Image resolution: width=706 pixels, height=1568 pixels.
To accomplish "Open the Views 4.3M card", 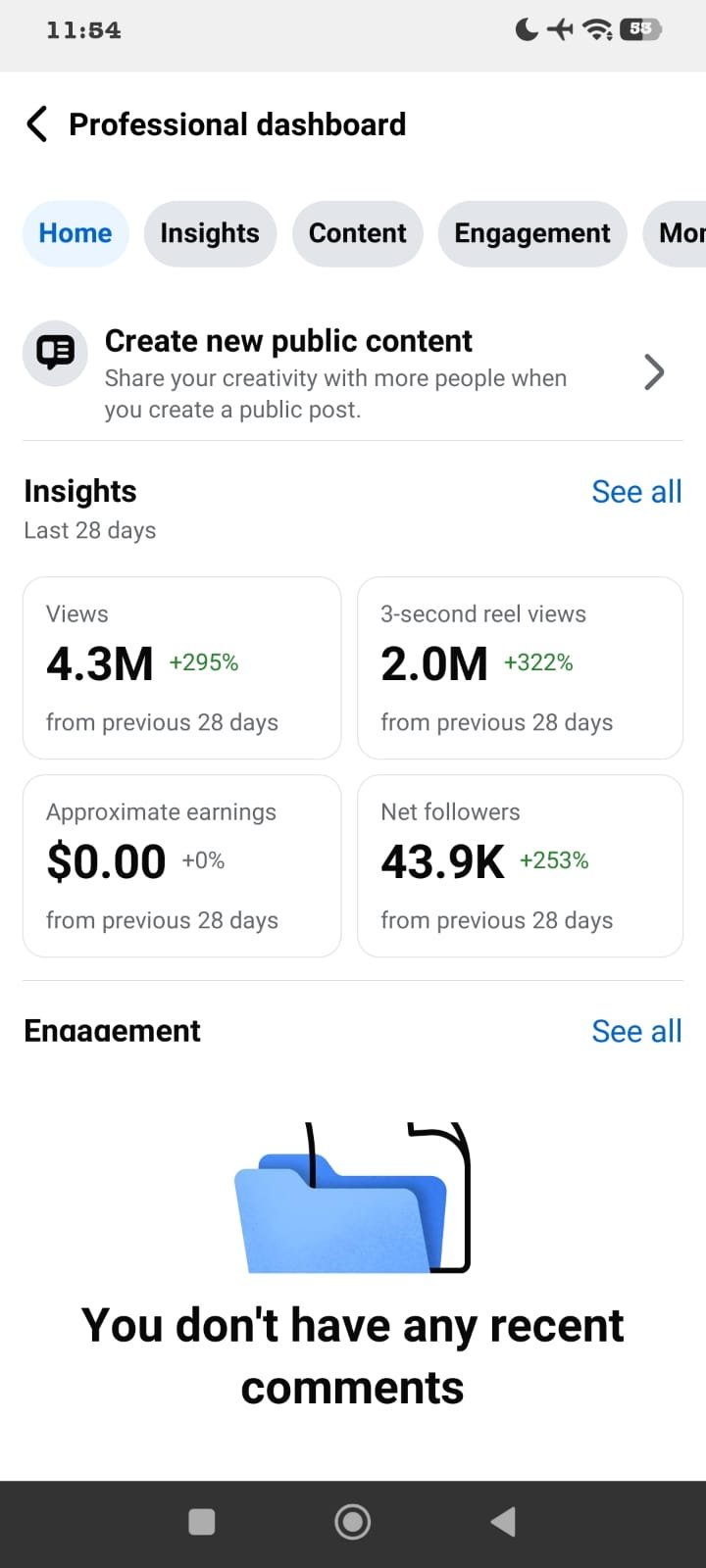I will (181, 667).
